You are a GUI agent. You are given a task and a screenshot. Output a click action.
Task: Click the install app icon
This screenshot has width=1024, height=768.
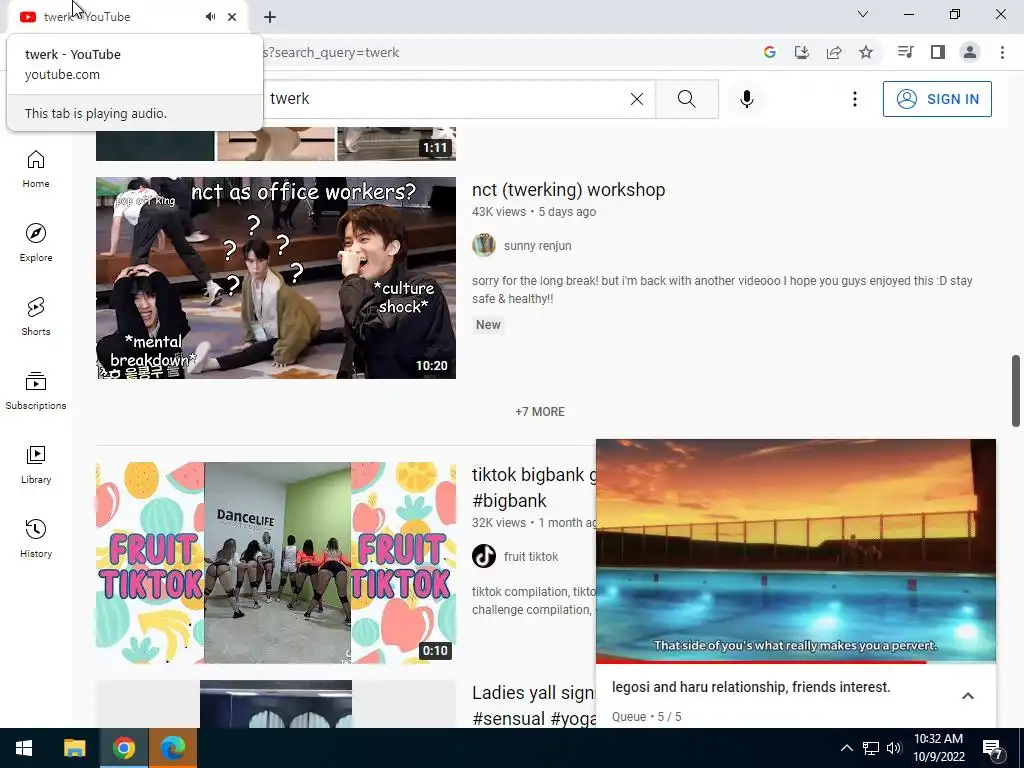point(802,52)
